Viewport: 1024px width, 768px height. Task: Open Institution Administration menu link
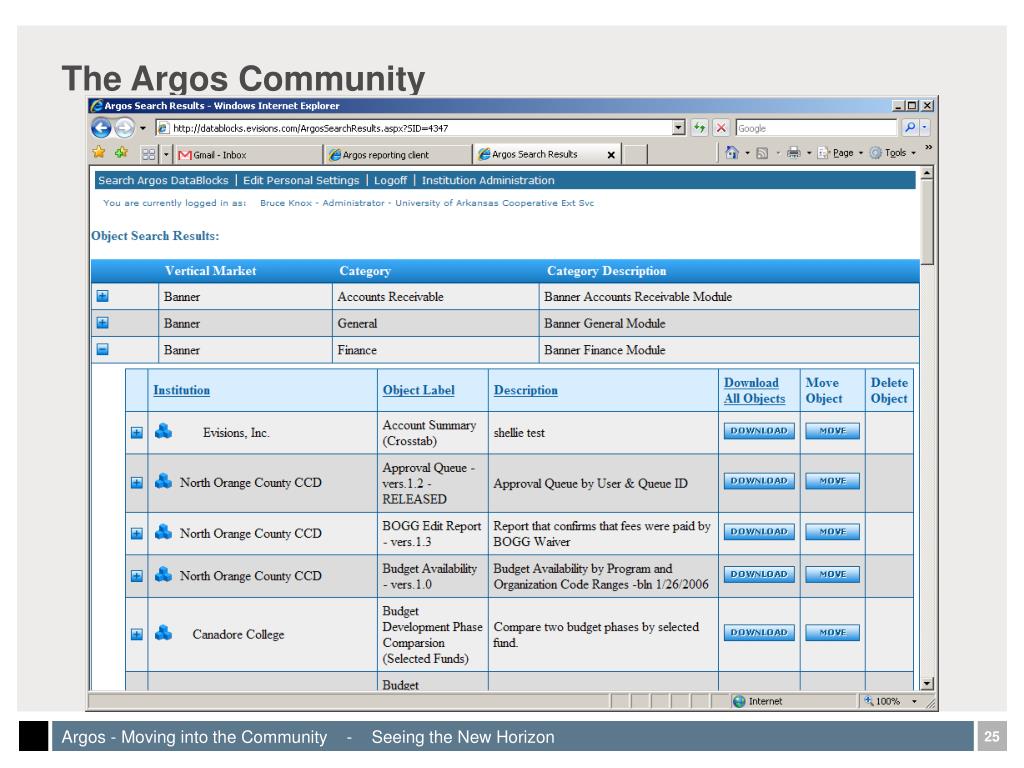[x=488, y=180]
